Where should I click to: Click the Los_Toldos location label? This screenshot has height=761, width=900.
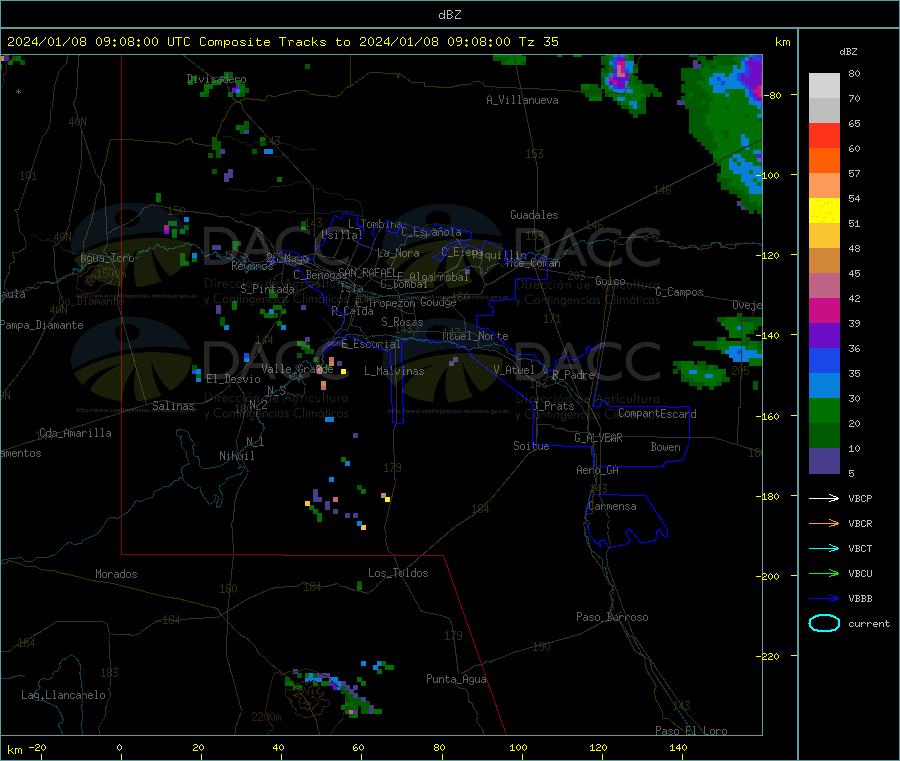tap(398, 573)
